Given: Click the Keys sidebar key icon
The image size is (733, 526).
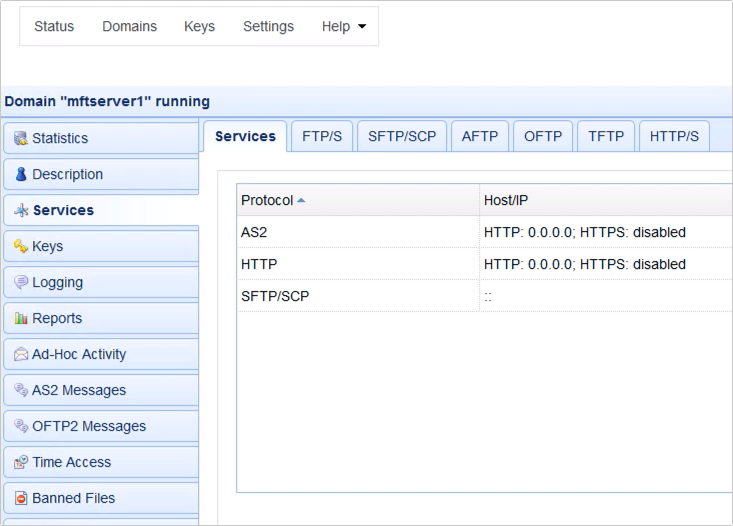Looking at the screenshot, I should (20, 247).
